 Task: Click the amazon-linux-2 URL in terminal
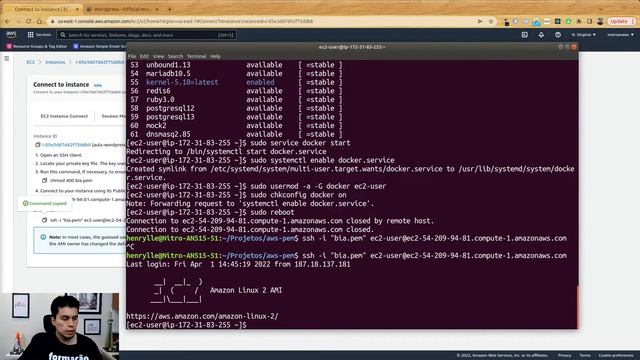tap(202, 316)
